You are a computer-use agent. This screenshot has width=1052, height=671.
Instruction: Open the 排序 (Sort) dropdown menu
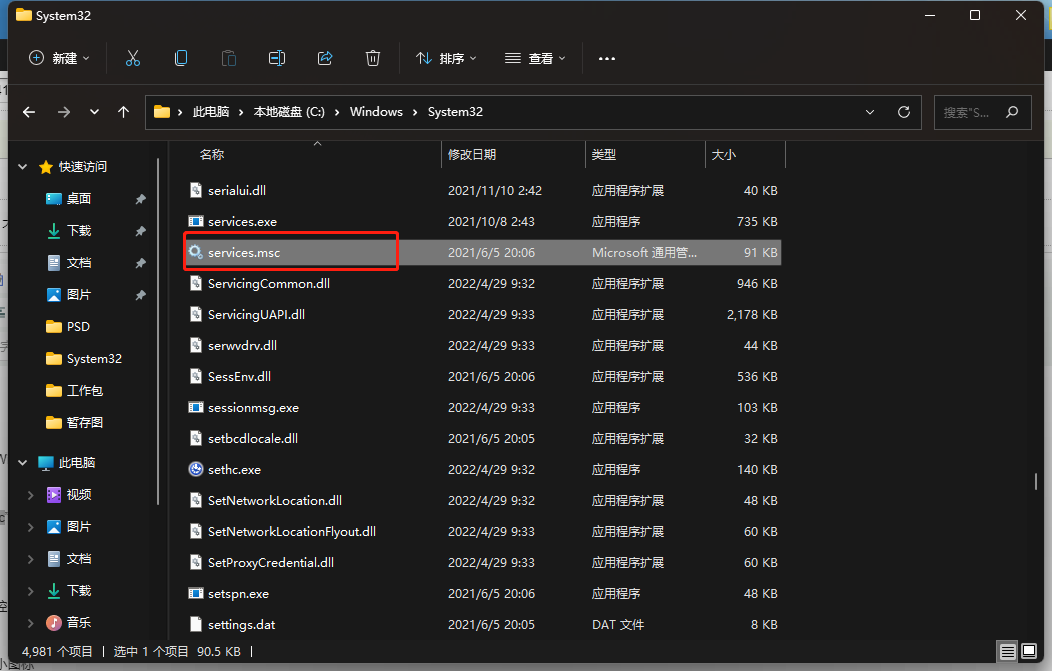click(x=446, y=58)
